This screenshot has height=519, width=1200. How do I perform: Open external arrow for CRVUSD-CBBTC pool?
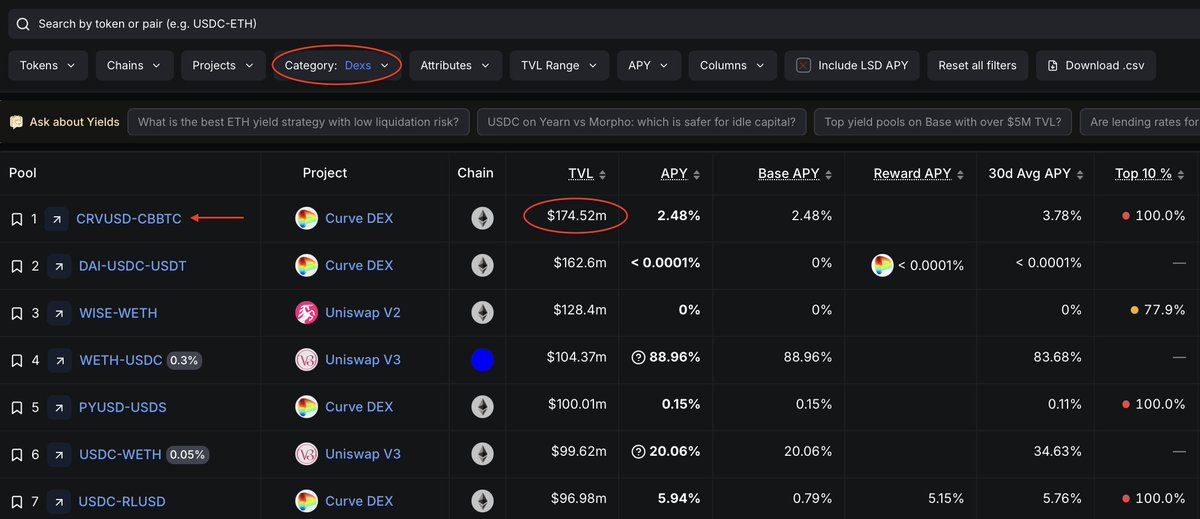tap(58, 218)
